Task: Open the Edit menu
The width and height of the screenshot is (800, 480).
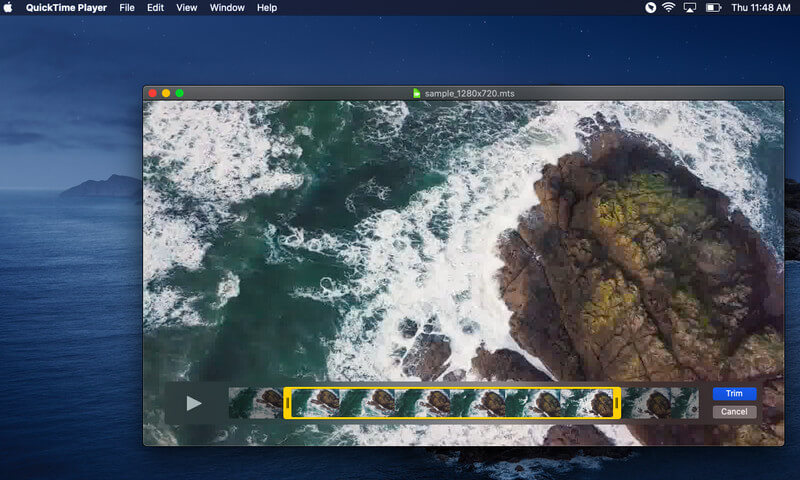Action: [x=155, y=8]
